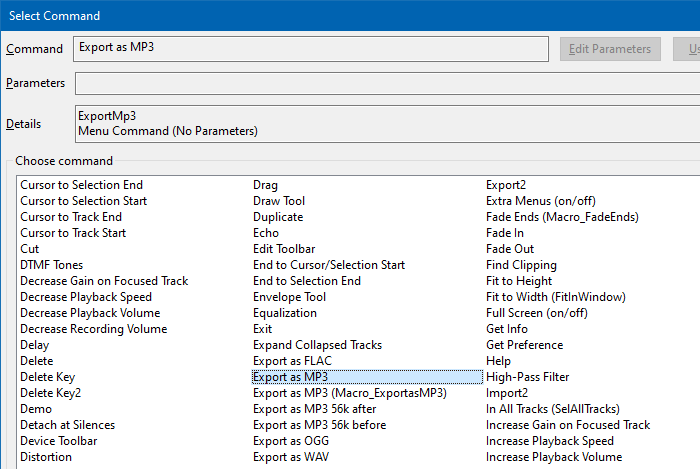Select Increase Playback Volume command
700x469 pixels.
[x=554, y=457]
